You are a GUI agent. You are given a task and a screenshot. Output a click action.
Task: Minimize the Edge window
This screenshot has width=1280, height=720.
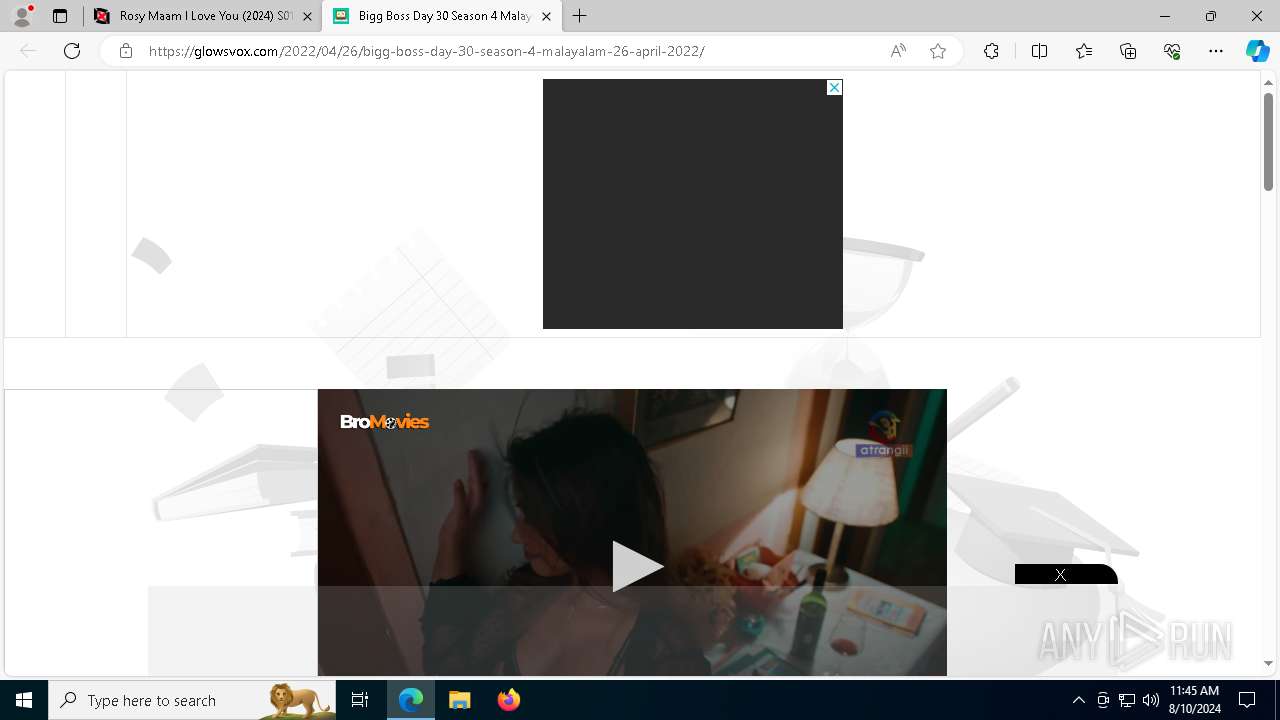pos(1165,16)
